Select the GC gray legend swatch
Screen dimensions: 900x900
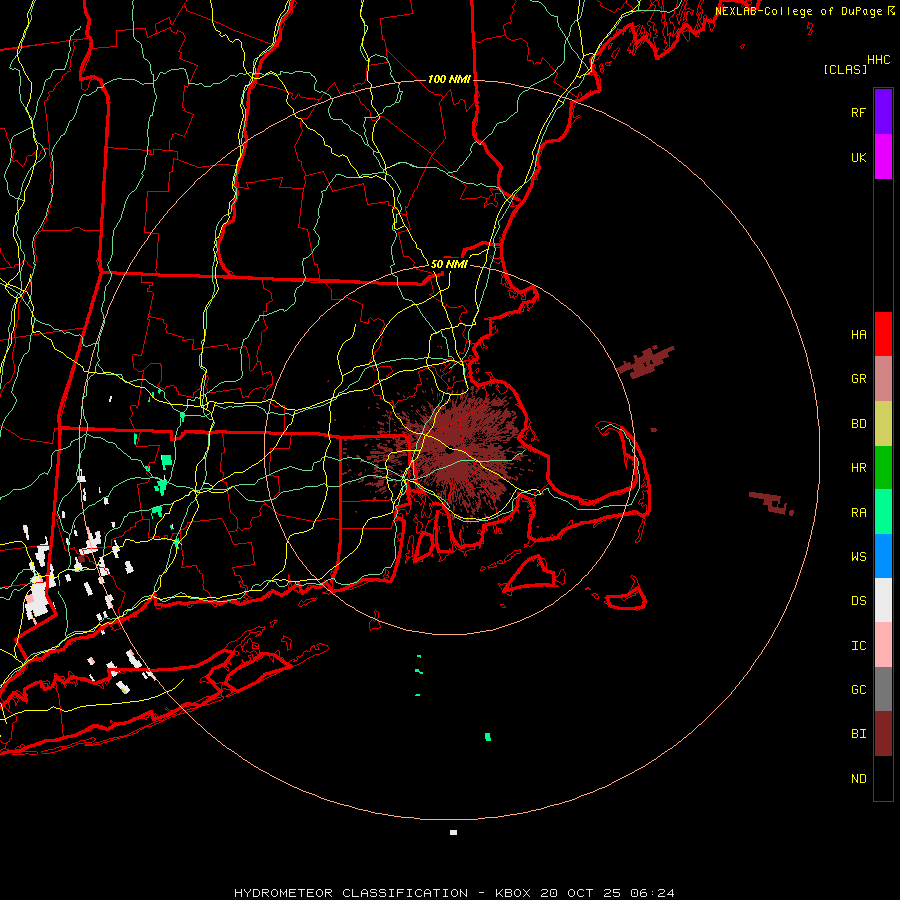point(883,689)
